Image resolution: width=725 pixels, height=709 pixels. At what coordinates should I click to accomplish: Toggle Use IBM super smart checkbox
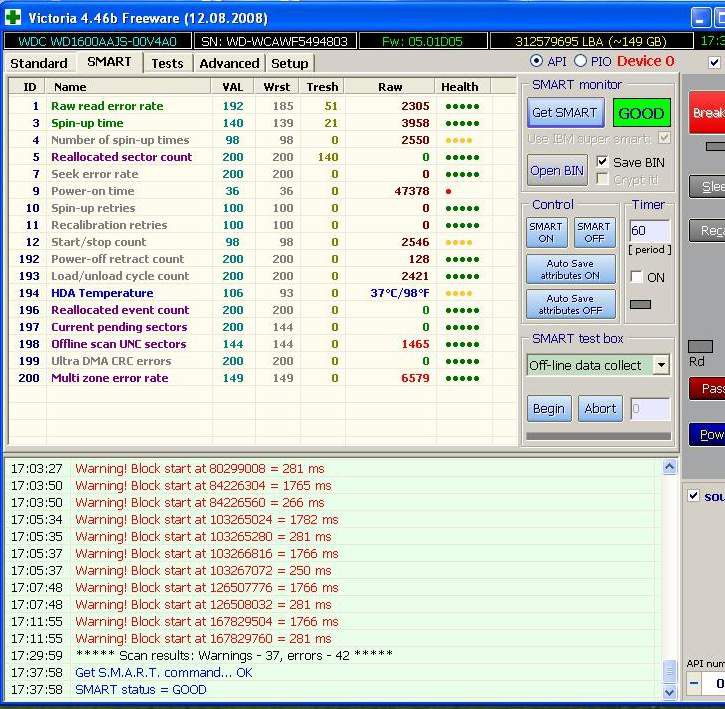pyautogui.click(x=664, y=138)
